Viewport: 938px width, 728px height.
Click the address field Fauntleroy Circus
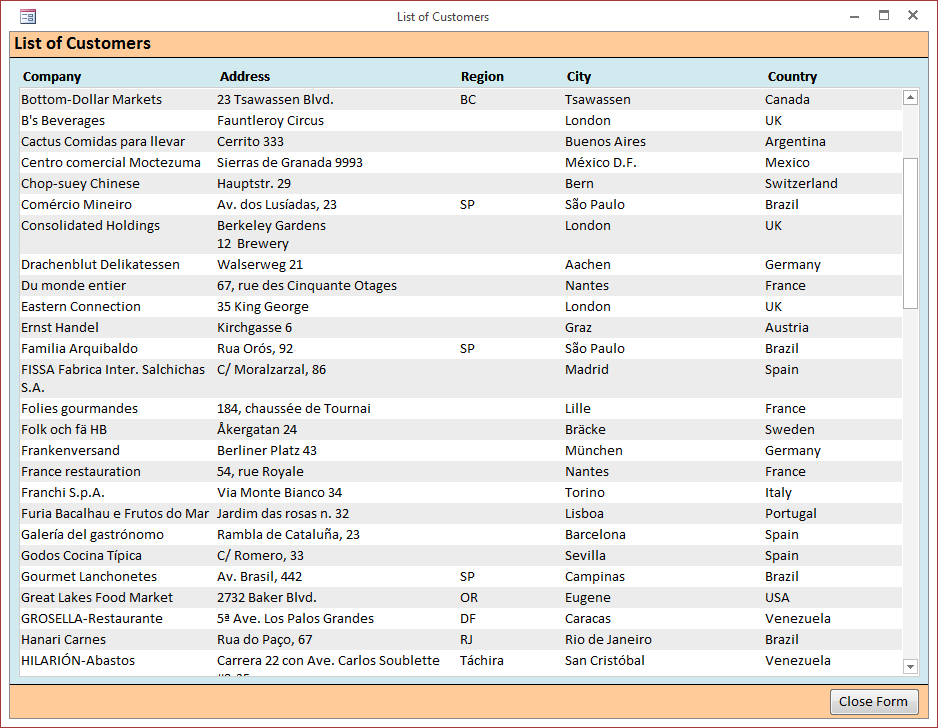click(270, 121)
